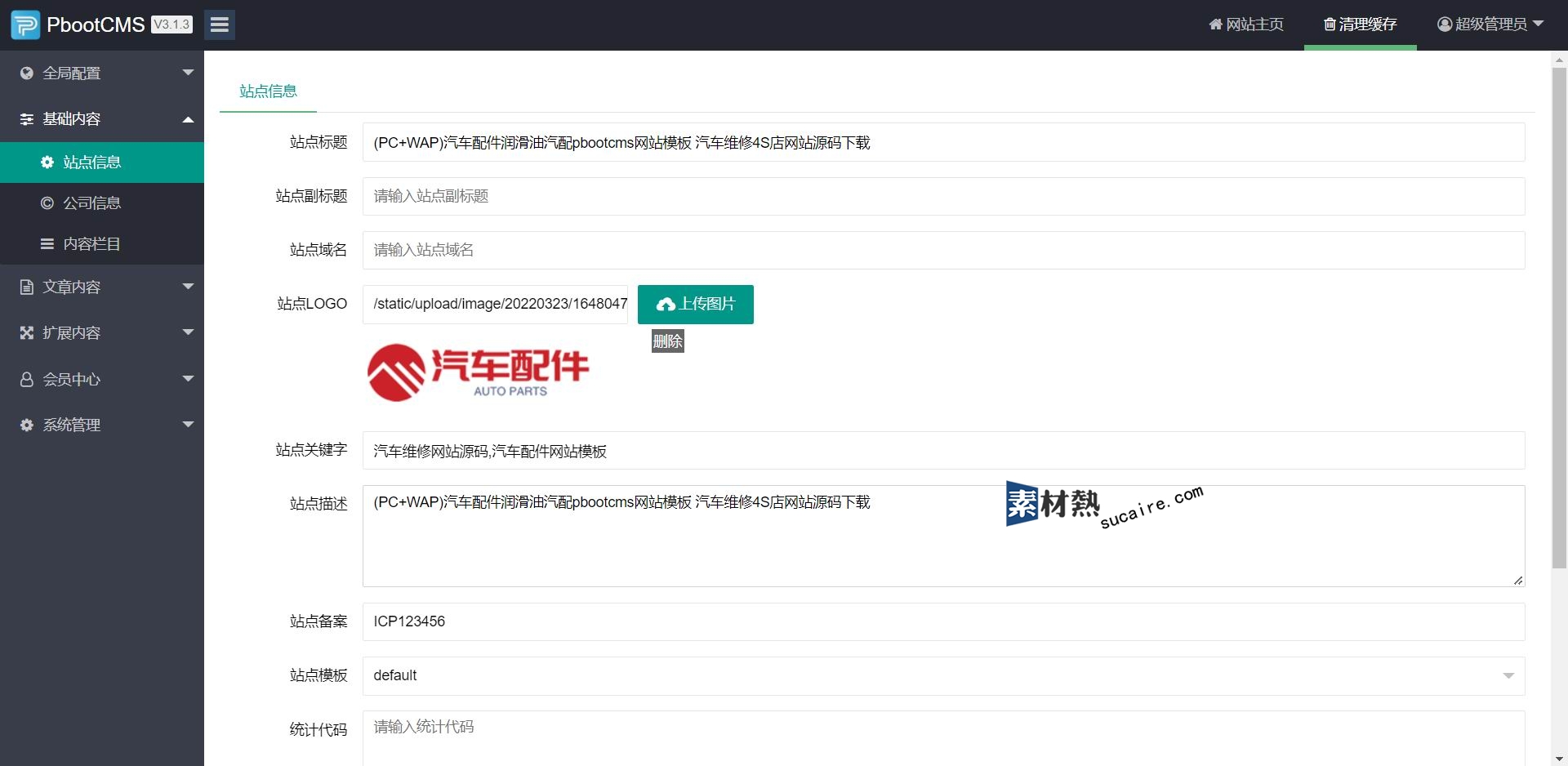
Task: Collapse 基础内容 menu
Action: [102, 119]
